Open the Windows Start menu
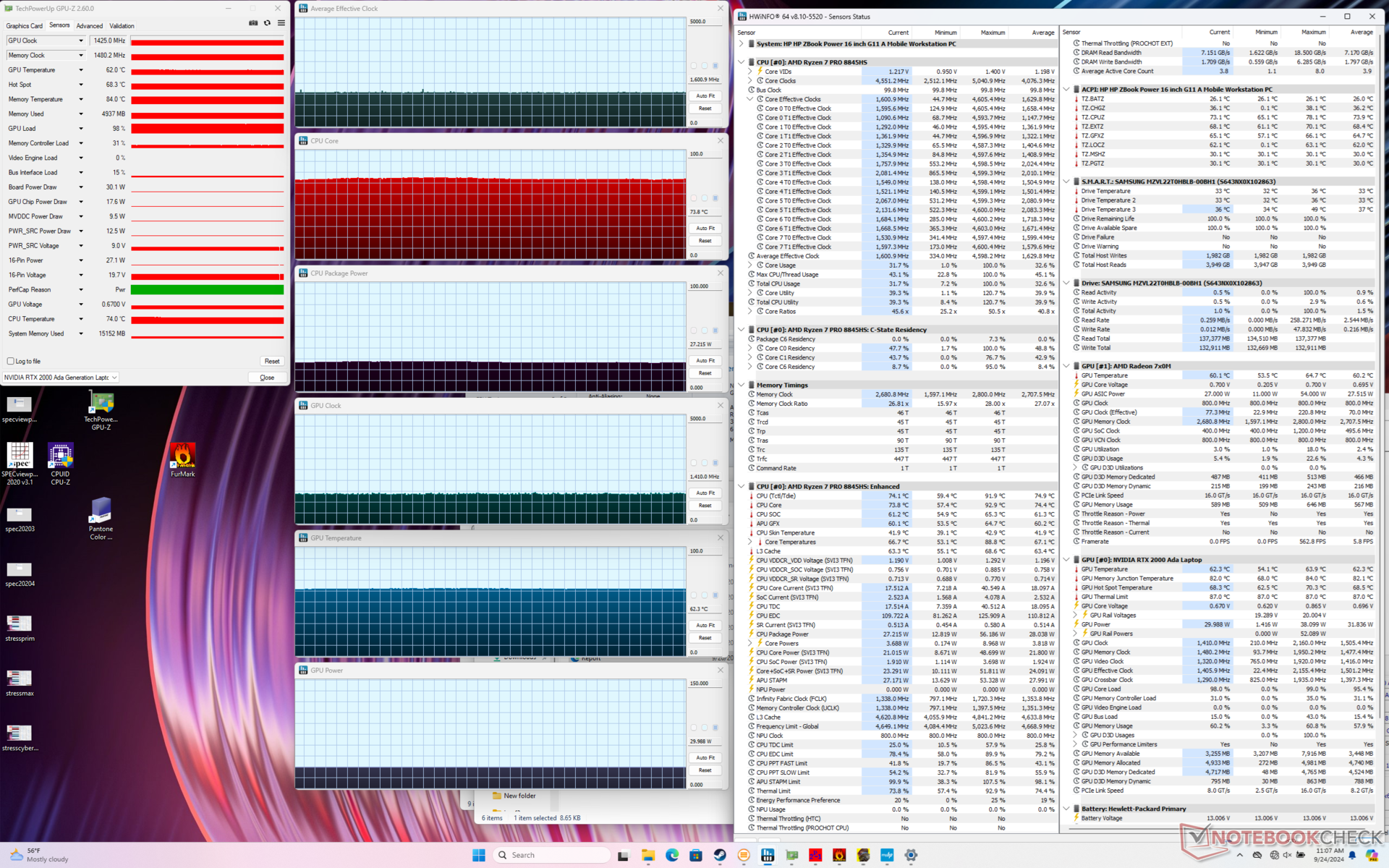 pyautogui.click(x=479, y=855)
